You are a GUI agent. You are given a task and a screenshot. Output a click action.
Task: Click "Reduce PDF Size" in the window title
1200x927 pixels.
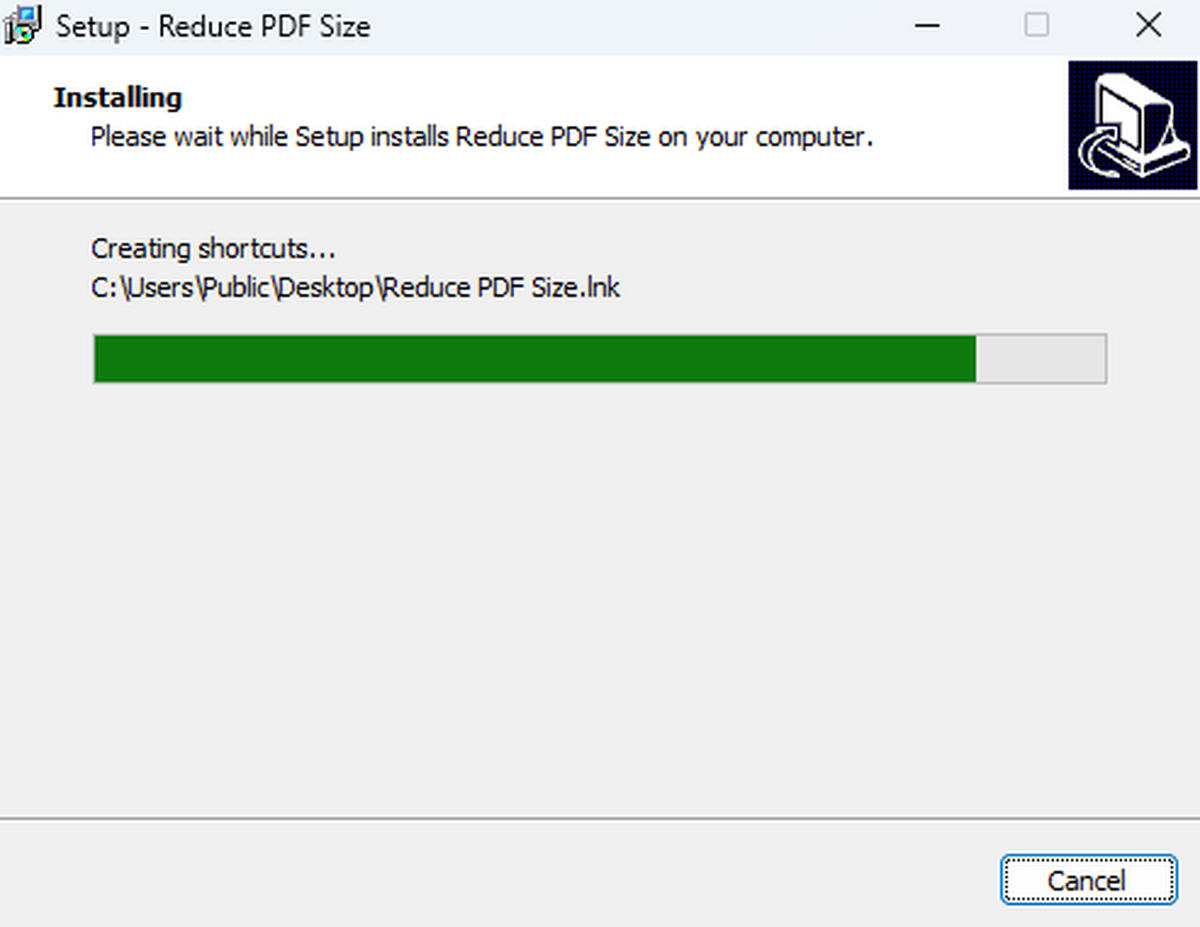click(264, 27)
